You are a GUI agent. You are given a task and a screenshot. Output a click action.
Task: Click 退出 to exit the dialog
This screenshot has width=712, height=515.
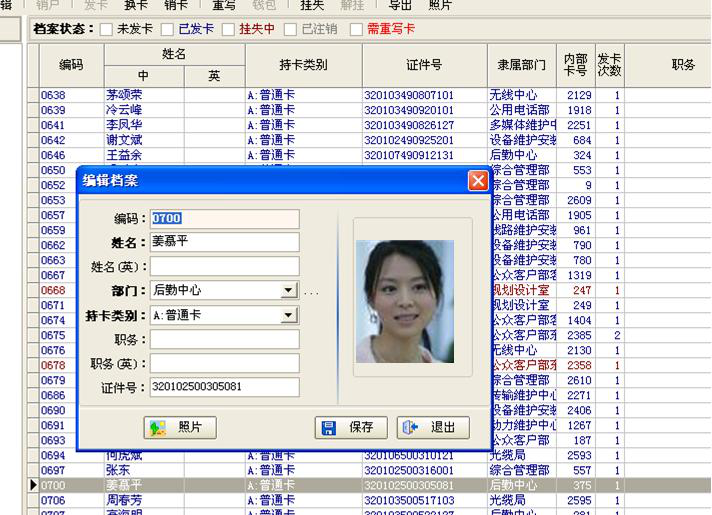point(433,428)
